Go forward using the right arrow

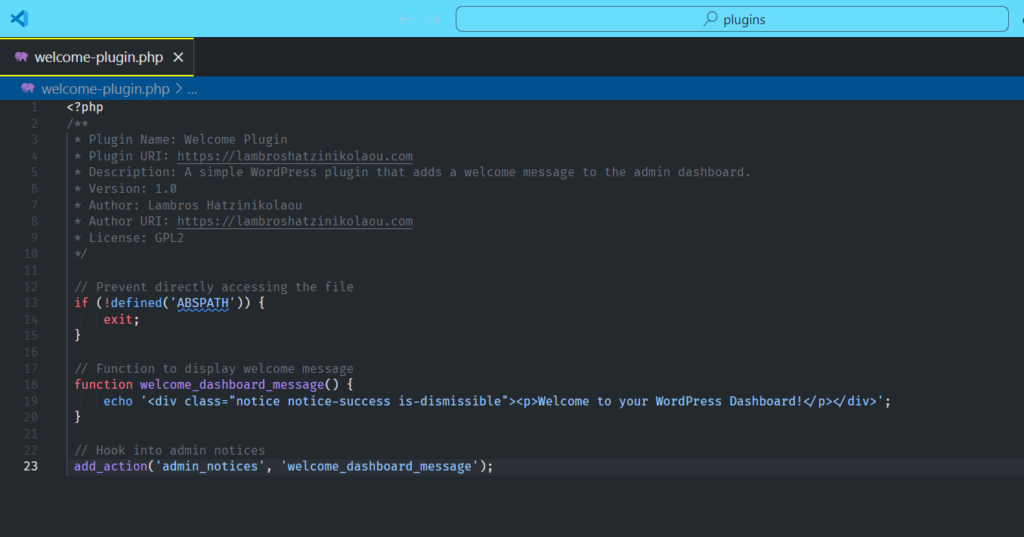coord(433,19)
